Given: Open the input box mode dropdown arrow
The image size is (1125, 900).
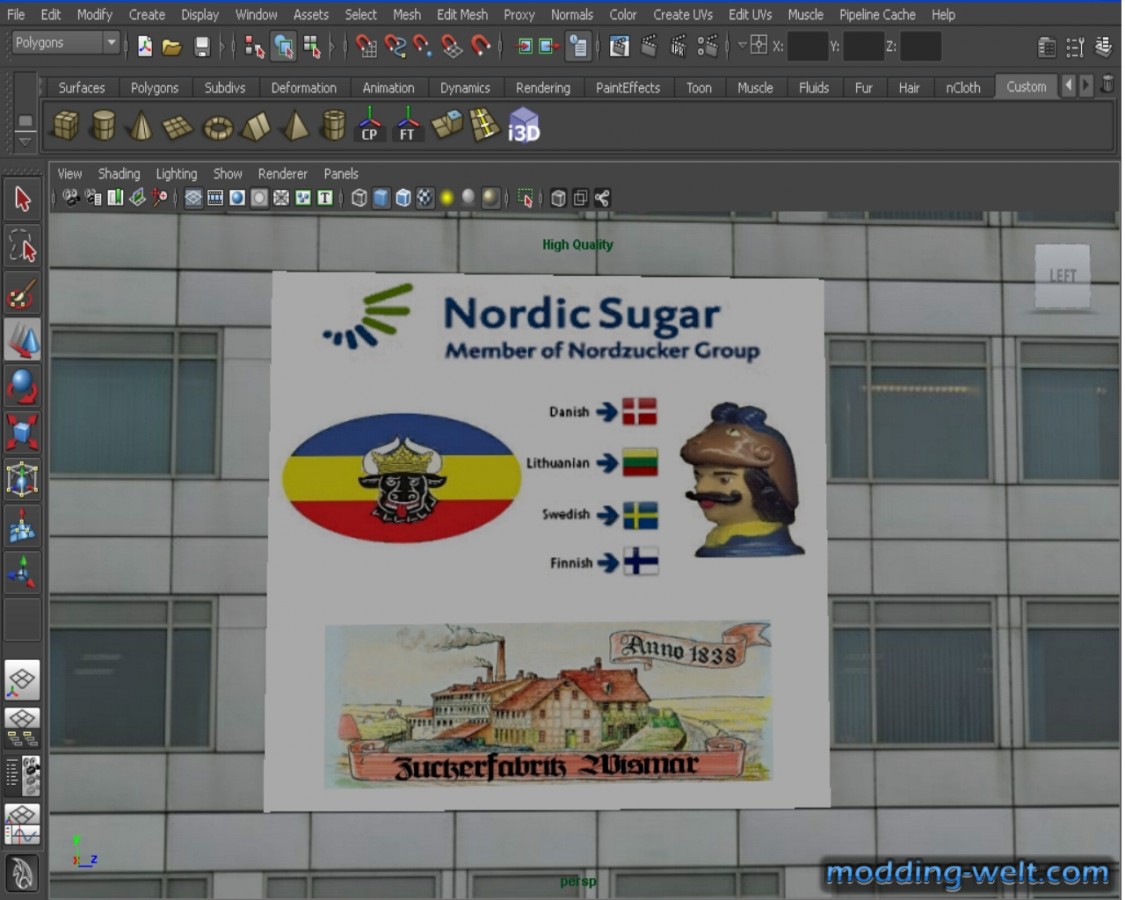Looking at the screenshot, I should point(743,46).
